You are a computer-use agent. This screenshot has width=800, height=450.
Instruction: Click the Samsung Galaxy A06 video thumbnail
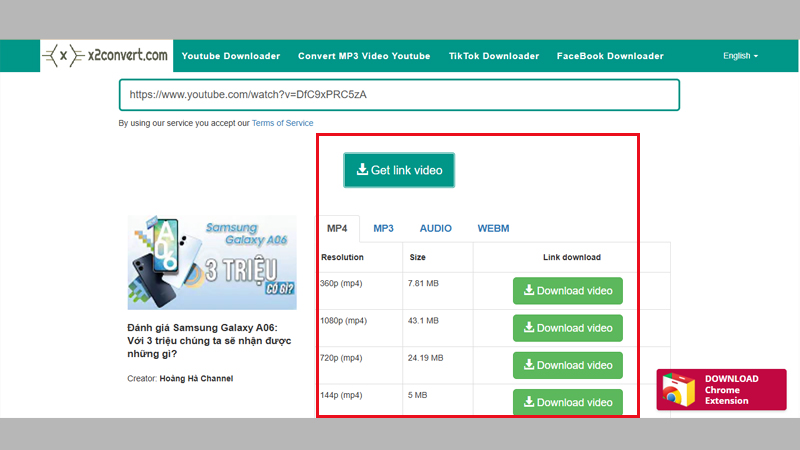pyautogui.click(x=212, y=262)
